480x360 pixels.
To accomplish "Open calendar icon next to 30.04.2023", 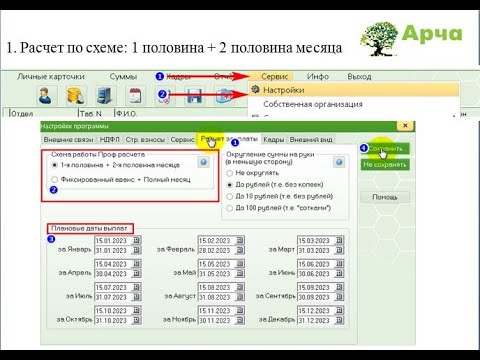I will point(136,273).
